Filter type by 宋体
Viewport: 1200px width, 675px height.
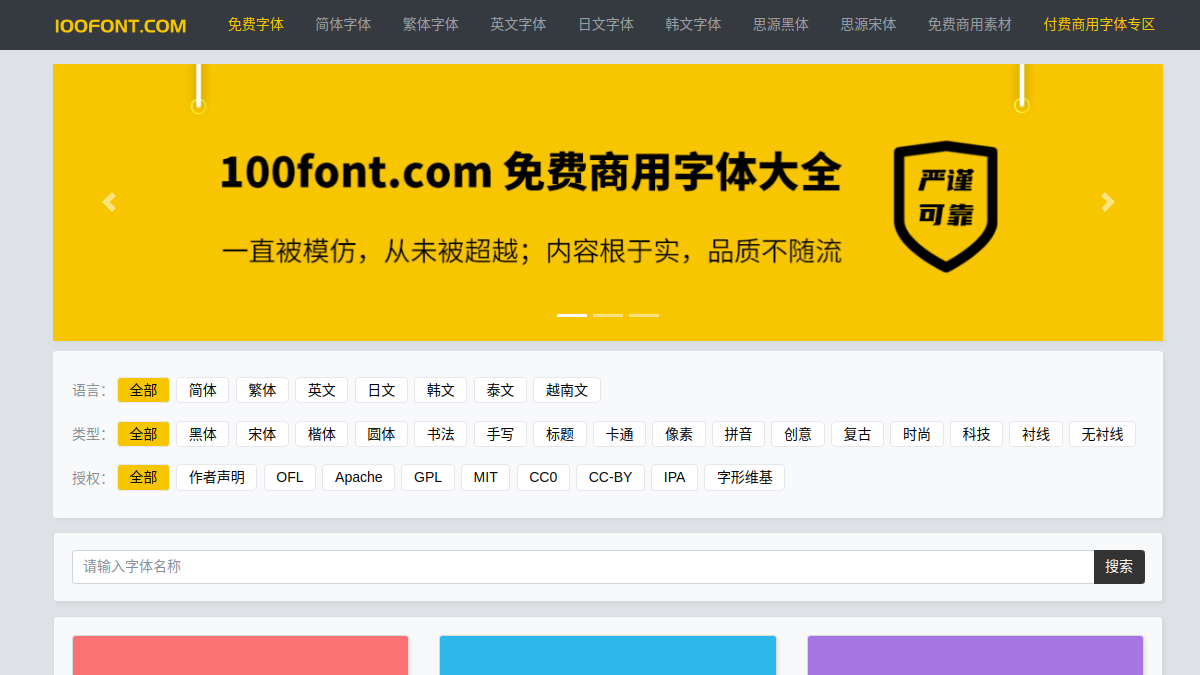click(262, 434)
